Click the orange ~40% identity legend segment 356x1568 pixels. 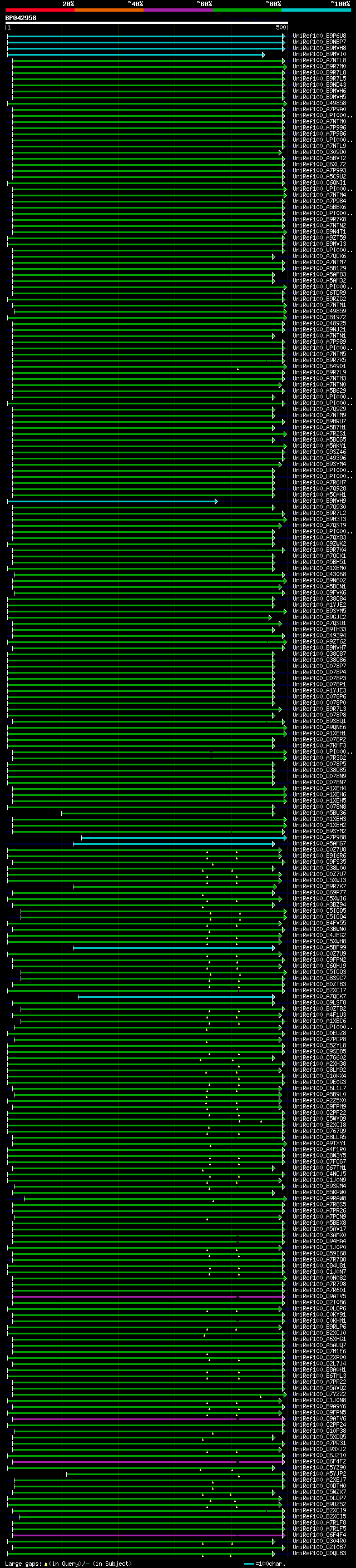tap(109, 10)
